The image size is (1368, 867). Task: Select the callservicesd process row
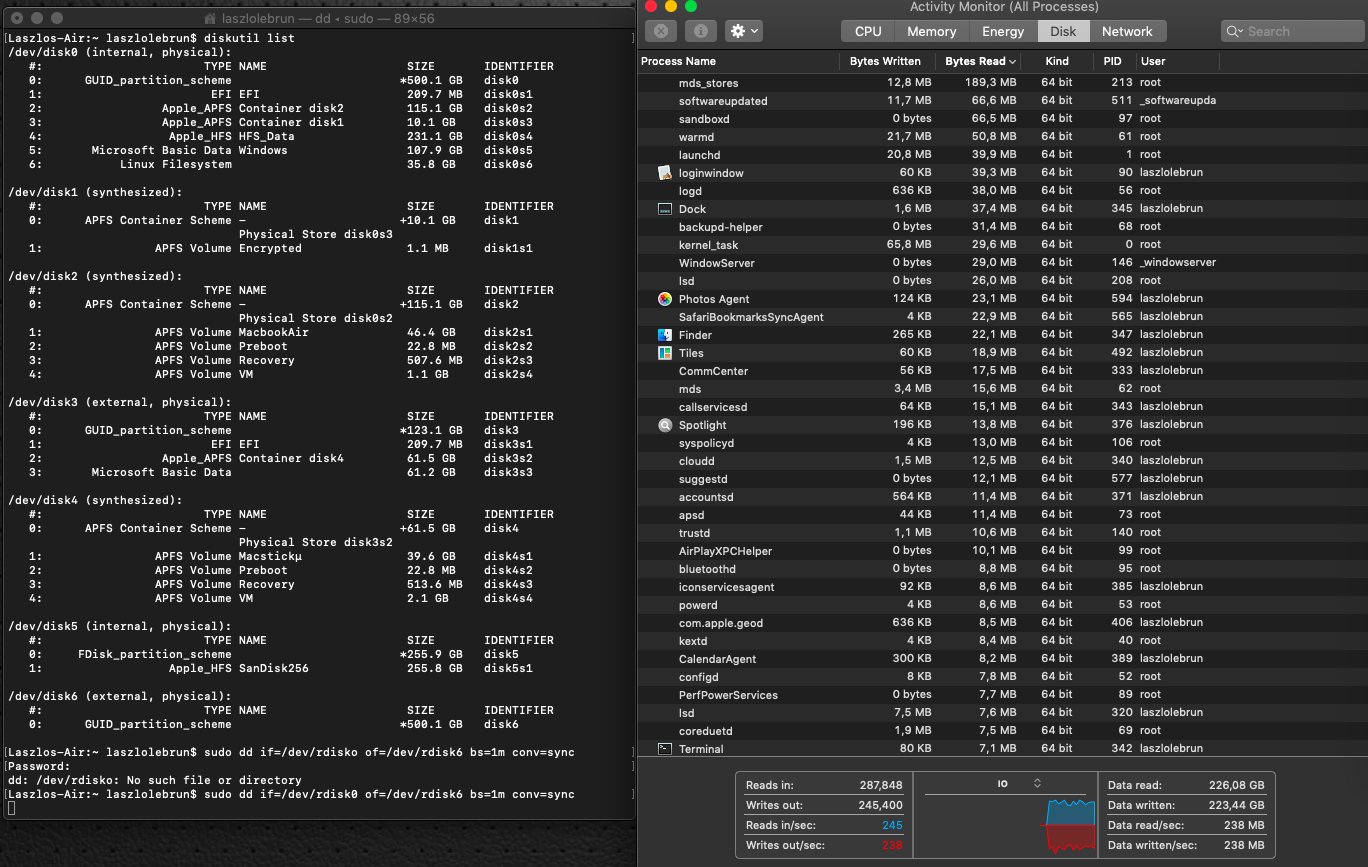[x=1003, y=407]
